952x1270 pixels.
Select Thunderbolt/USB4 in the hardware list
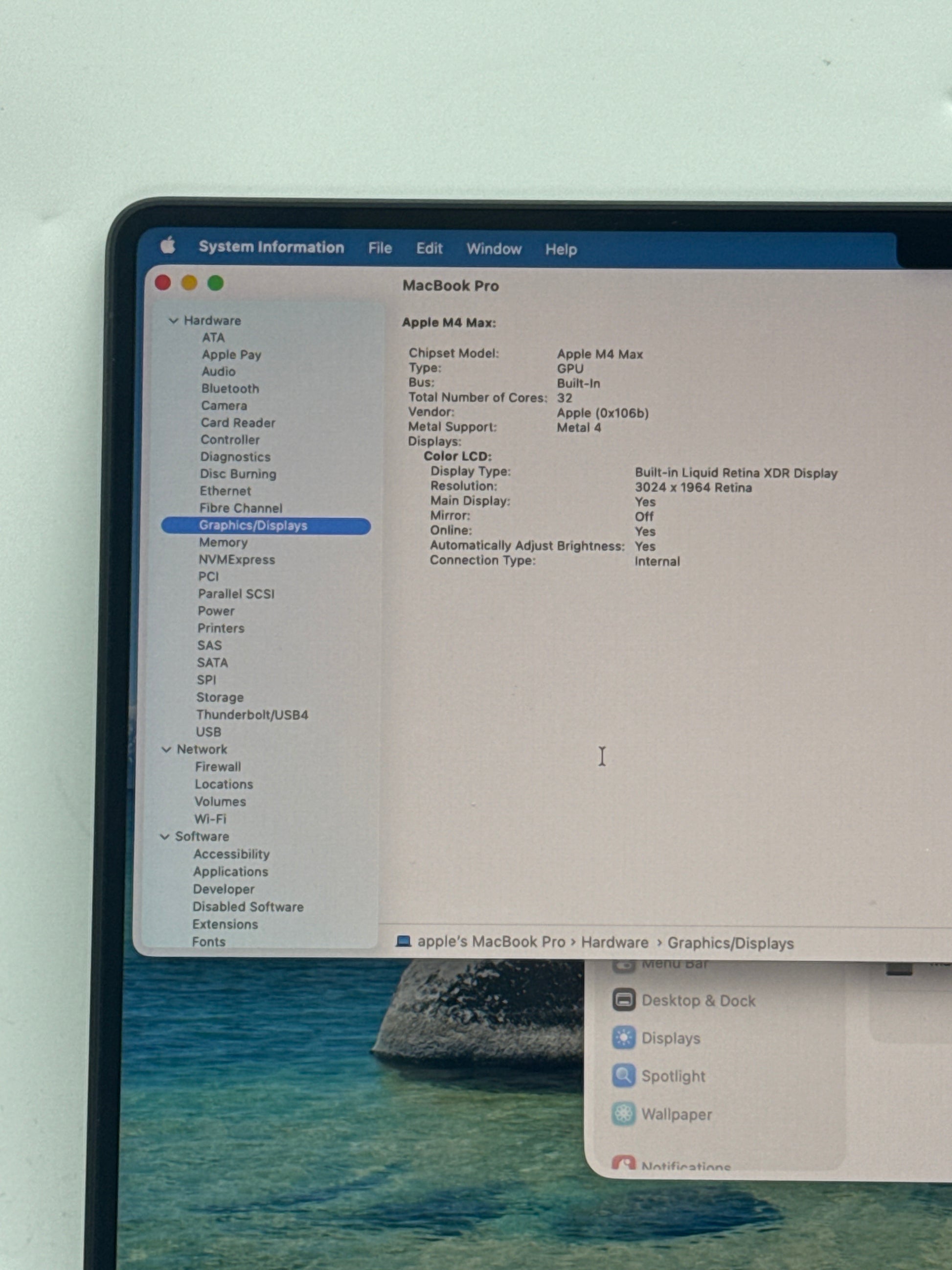(252, 715)
